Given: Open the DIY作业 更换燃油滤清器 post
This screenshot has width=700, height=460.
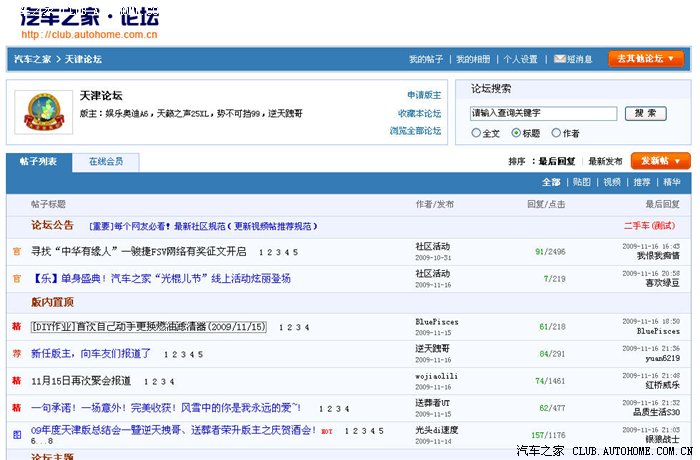Looking at the screenshot, I should pos(149,326).
